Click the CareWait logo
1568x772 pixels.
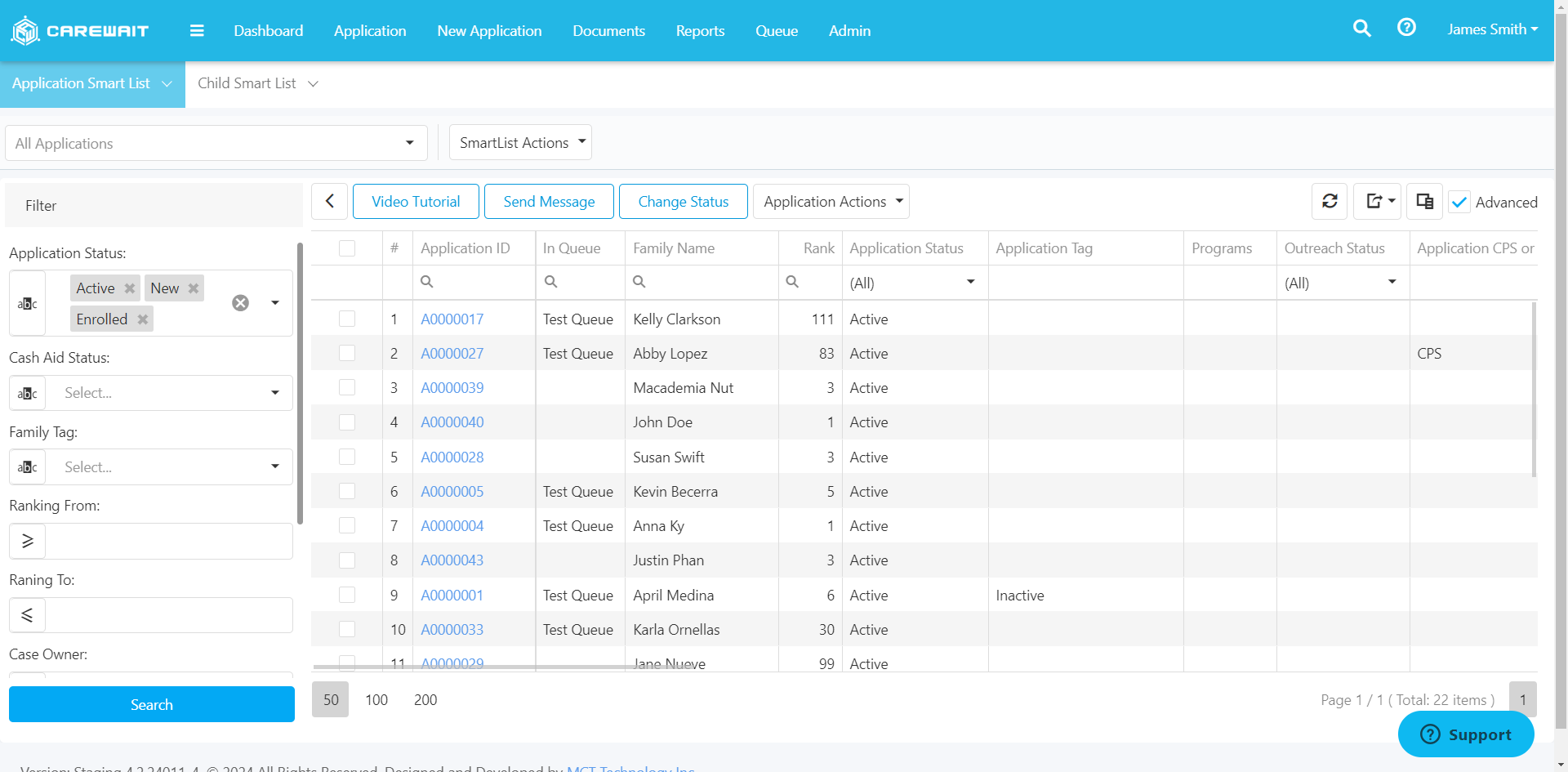tap(79, 31)
